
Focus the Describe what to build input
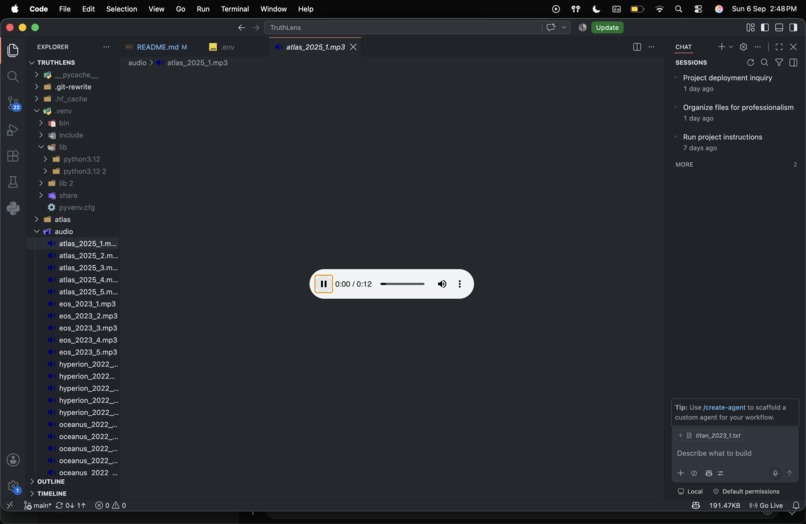coord(735,453)
